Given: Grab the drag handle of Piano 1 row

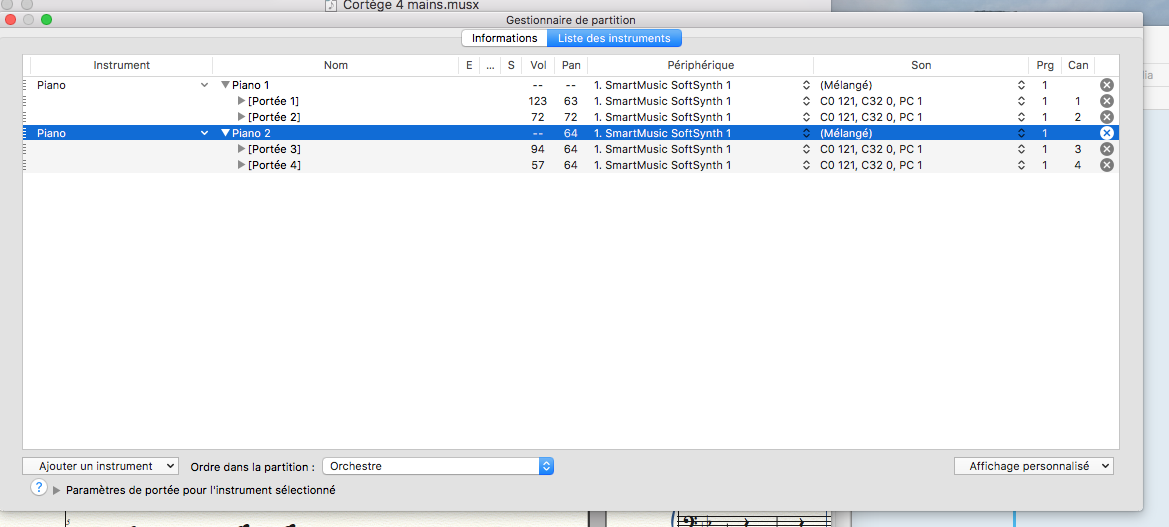Looking at the screenshot, I should [26, 85].
